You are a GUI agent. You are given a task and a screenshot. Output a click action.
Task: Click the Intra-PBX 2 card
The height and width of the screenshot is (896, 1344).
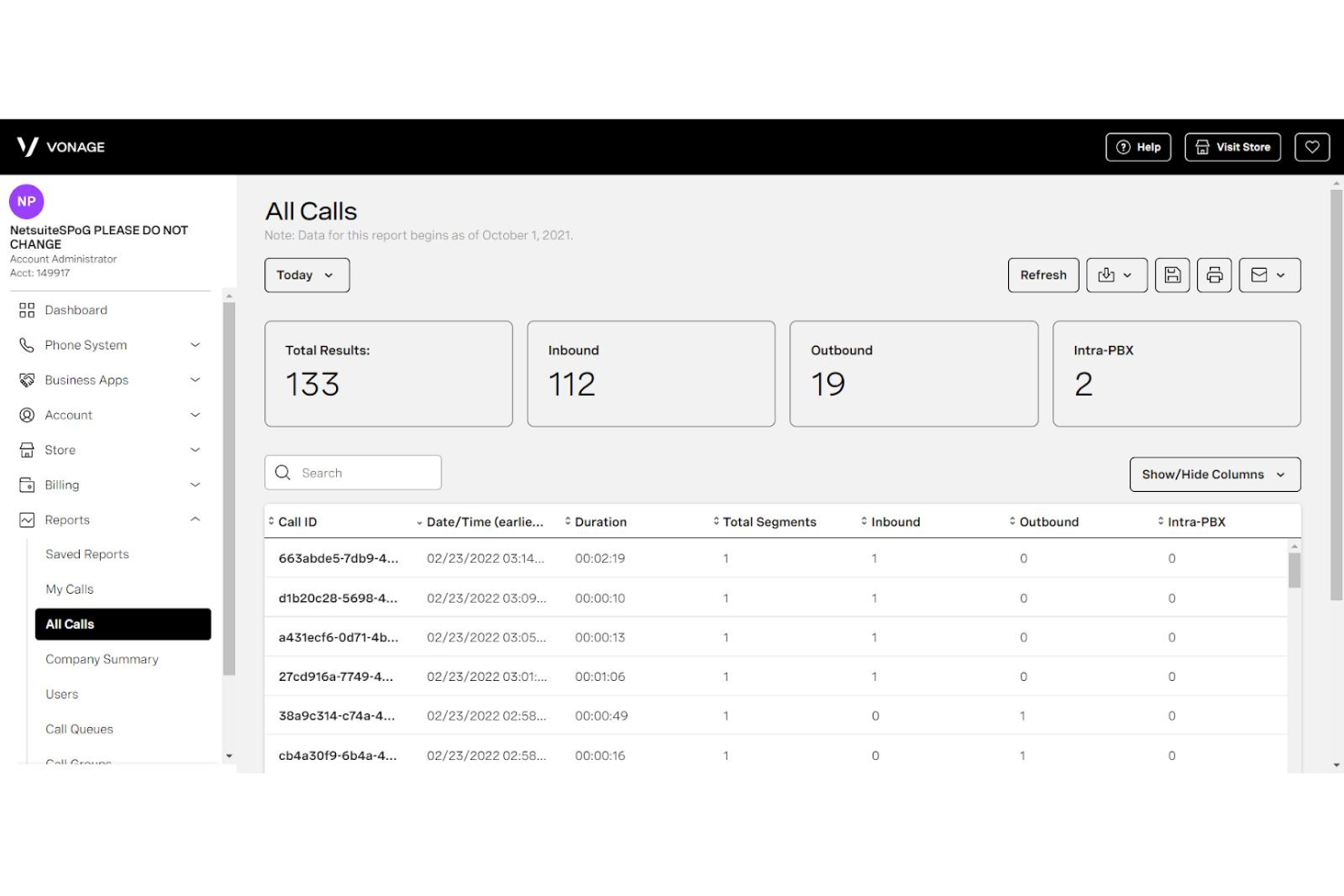[x=1176, y=374]
